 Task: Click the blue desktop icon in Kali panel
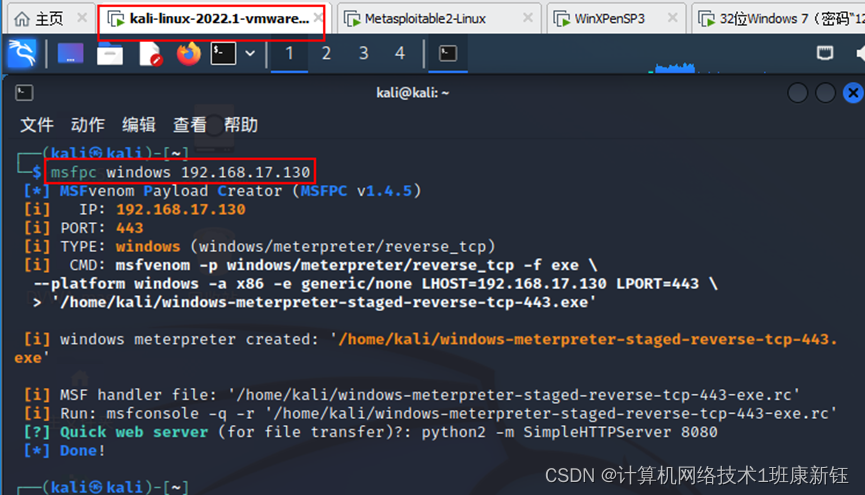click(x=71, y=54)
